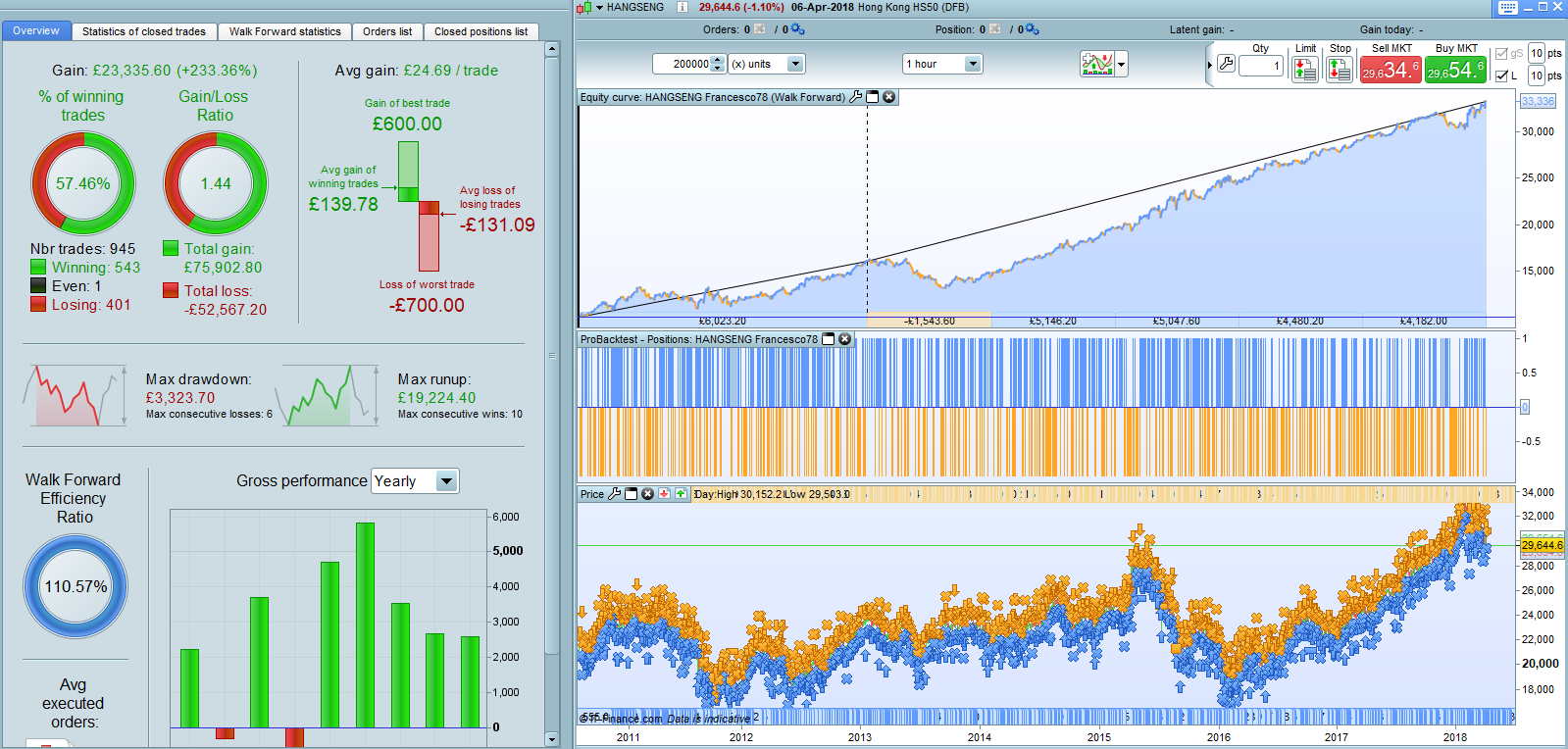Viewport: 1568px width, 749px height.
Task: Open Orders settings gear icon
Action: [797, 29]
